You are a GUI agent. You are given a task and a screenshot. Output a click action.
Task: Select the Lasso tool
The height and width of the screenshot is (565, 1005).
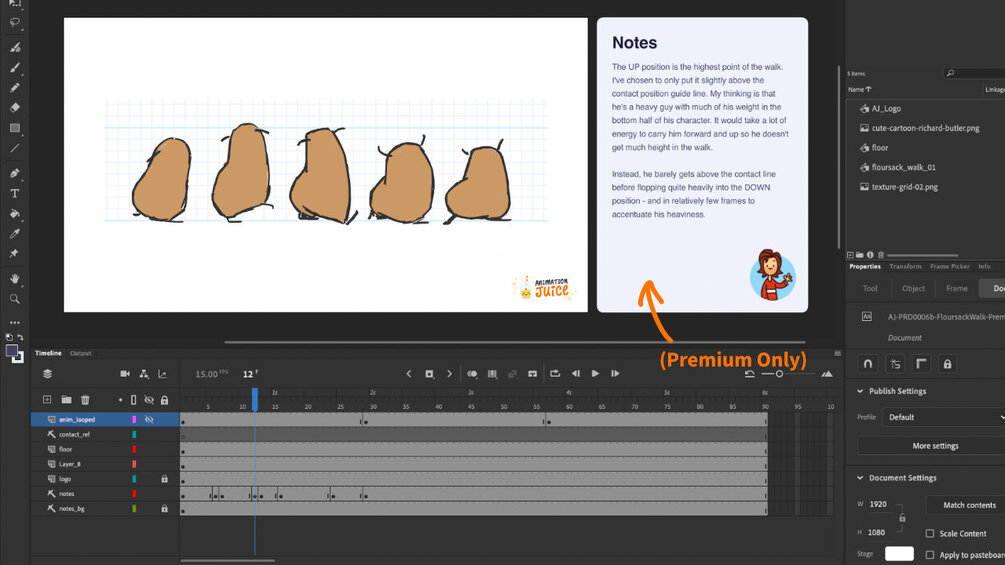click(15, 22)
